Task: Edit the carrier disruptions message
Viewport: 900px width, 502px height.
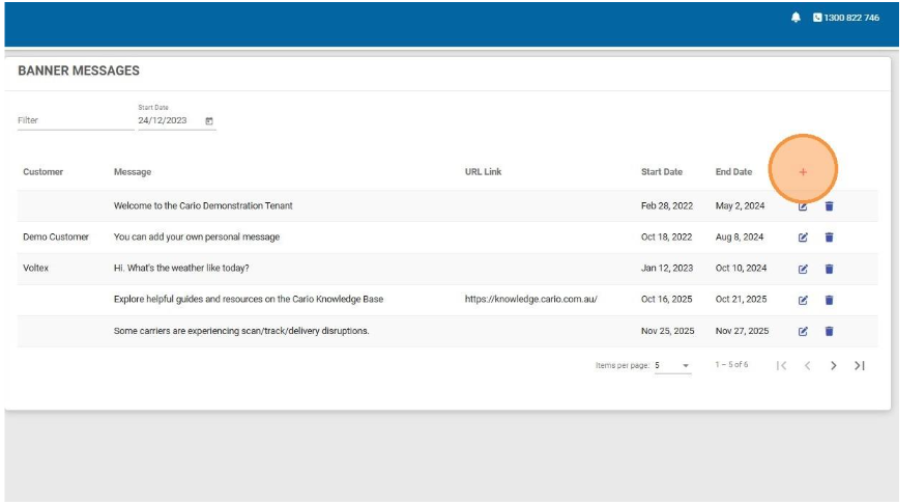Action: (802, 331)
